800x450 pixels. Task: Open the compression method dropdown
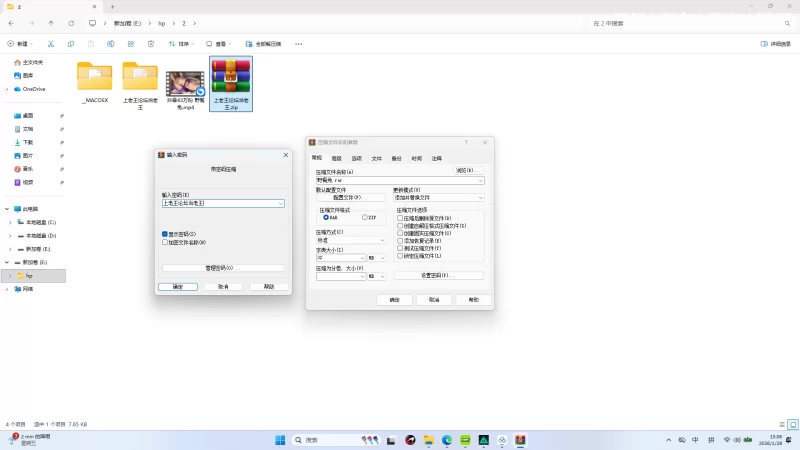point(382,240)
